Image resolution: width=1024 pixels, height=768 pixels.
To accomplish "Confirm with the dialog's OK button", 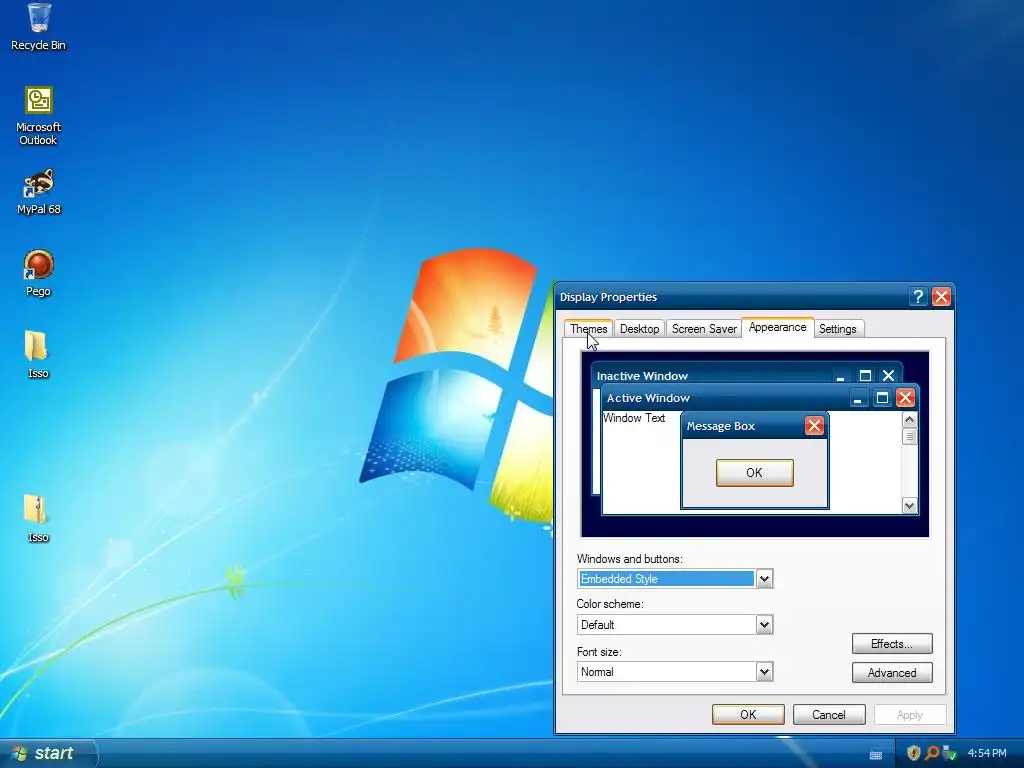I will click(748, 714).
